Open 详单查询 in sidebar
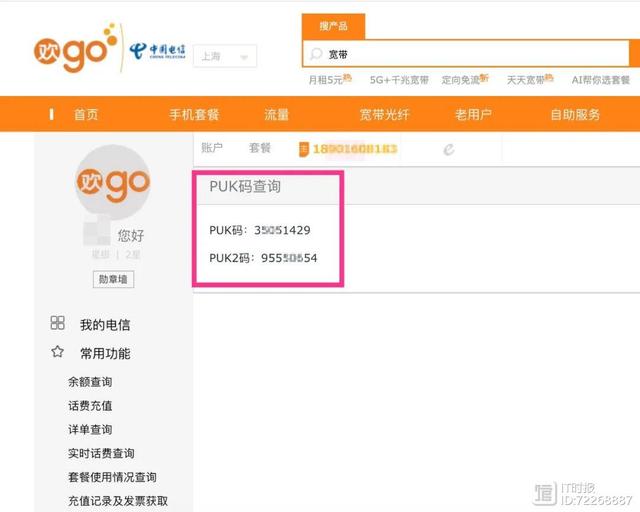This screenshot has height=512, width=640. pos(90,430)
